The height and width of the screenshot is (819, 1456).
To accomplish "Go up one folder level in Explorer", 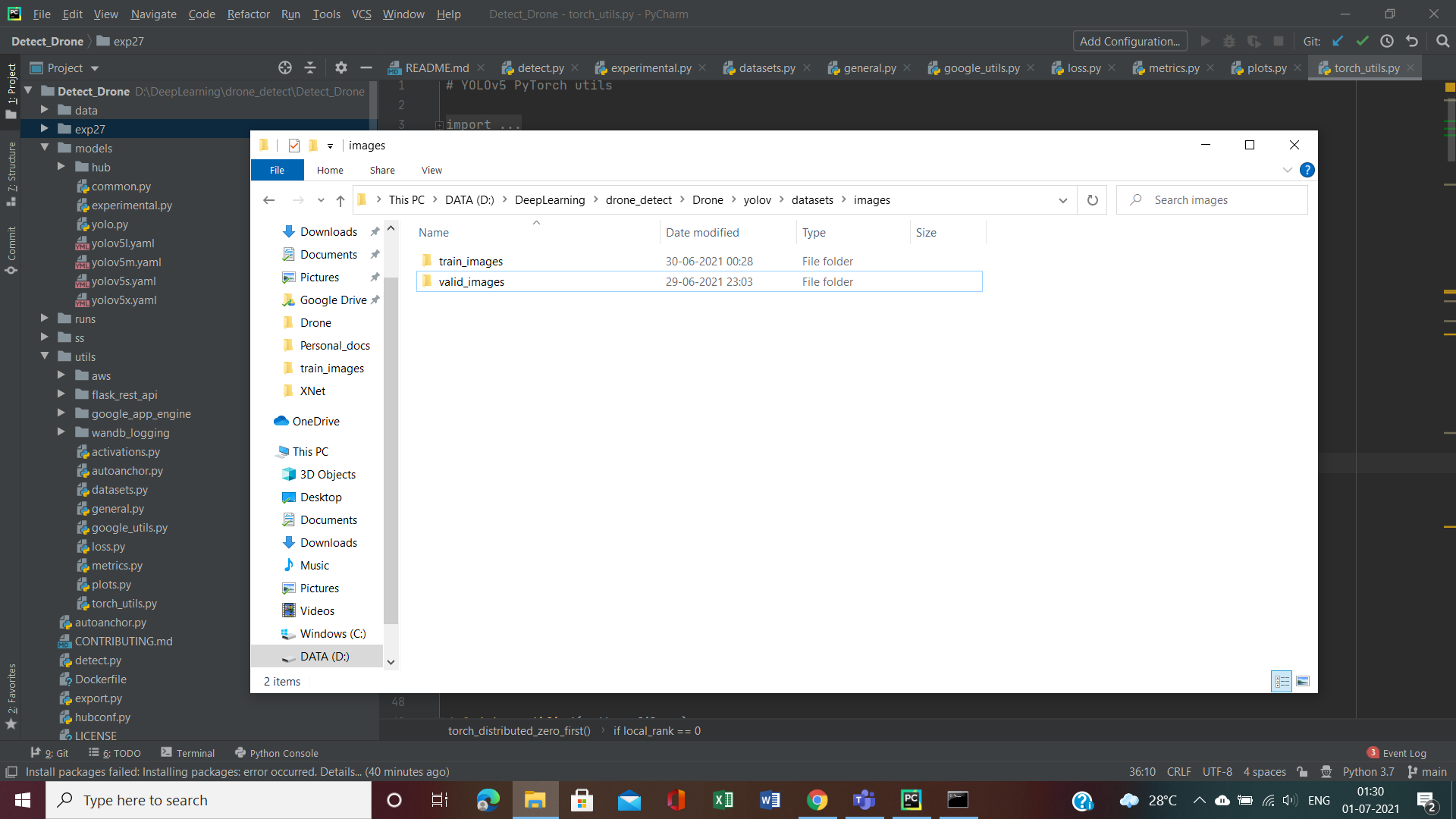I will 340,200.
